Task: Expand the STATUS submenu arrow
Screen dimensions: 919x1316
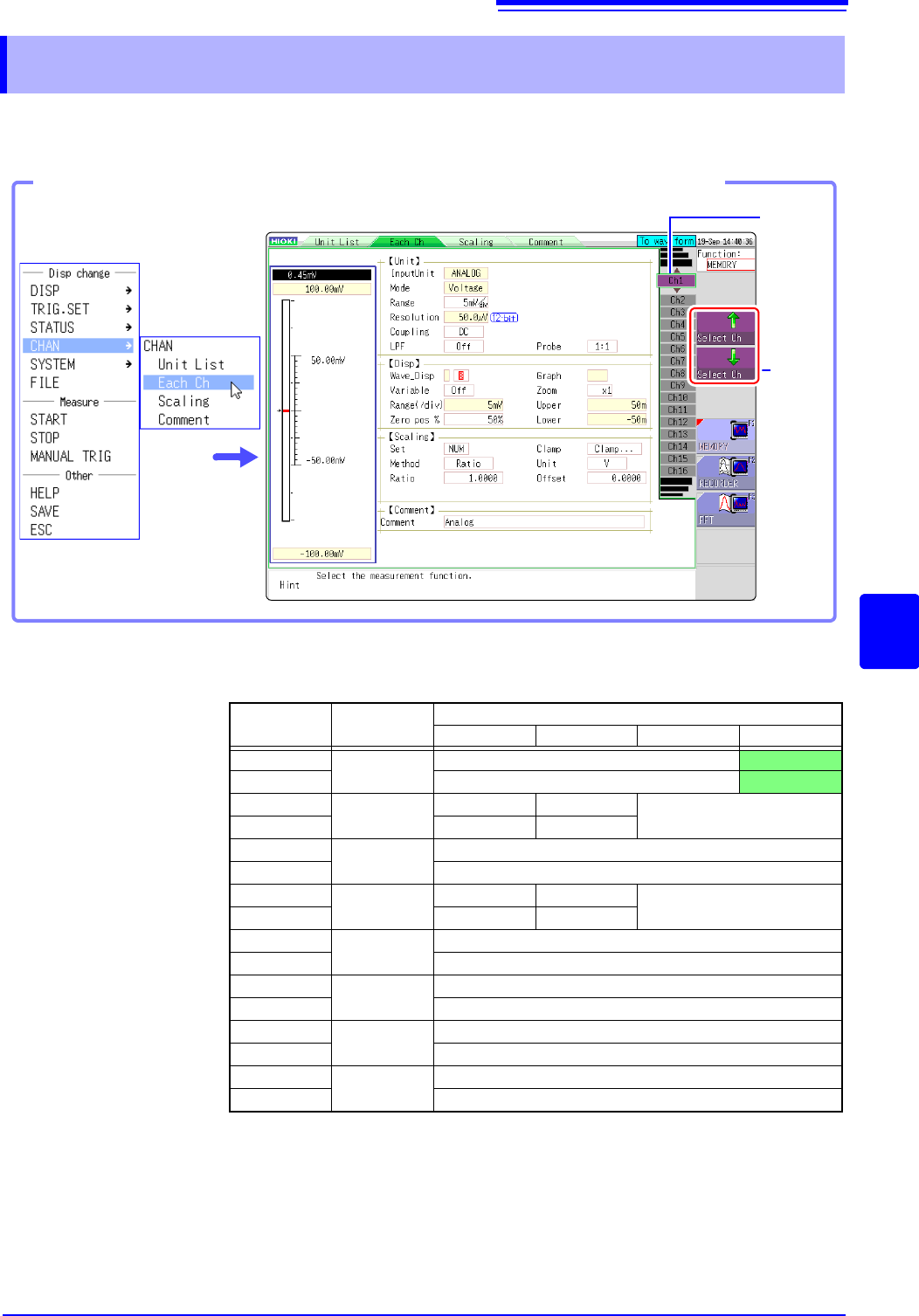Action: (x=128, y=327)
